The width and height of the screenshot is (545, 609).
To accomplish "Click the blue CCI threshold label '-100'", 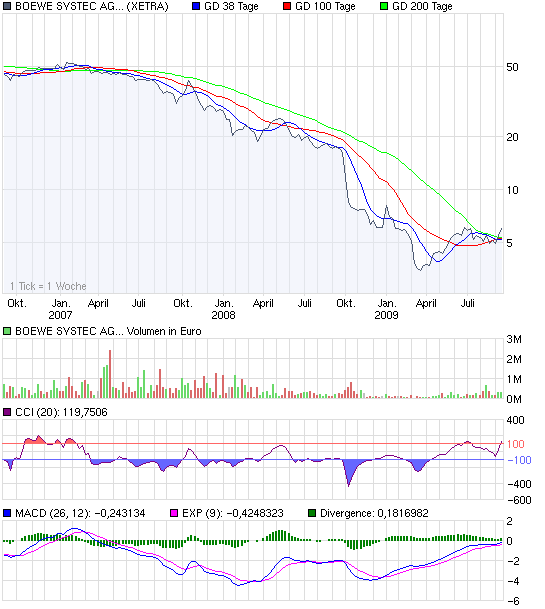I will pyautogui.click(x=519, y=460).
